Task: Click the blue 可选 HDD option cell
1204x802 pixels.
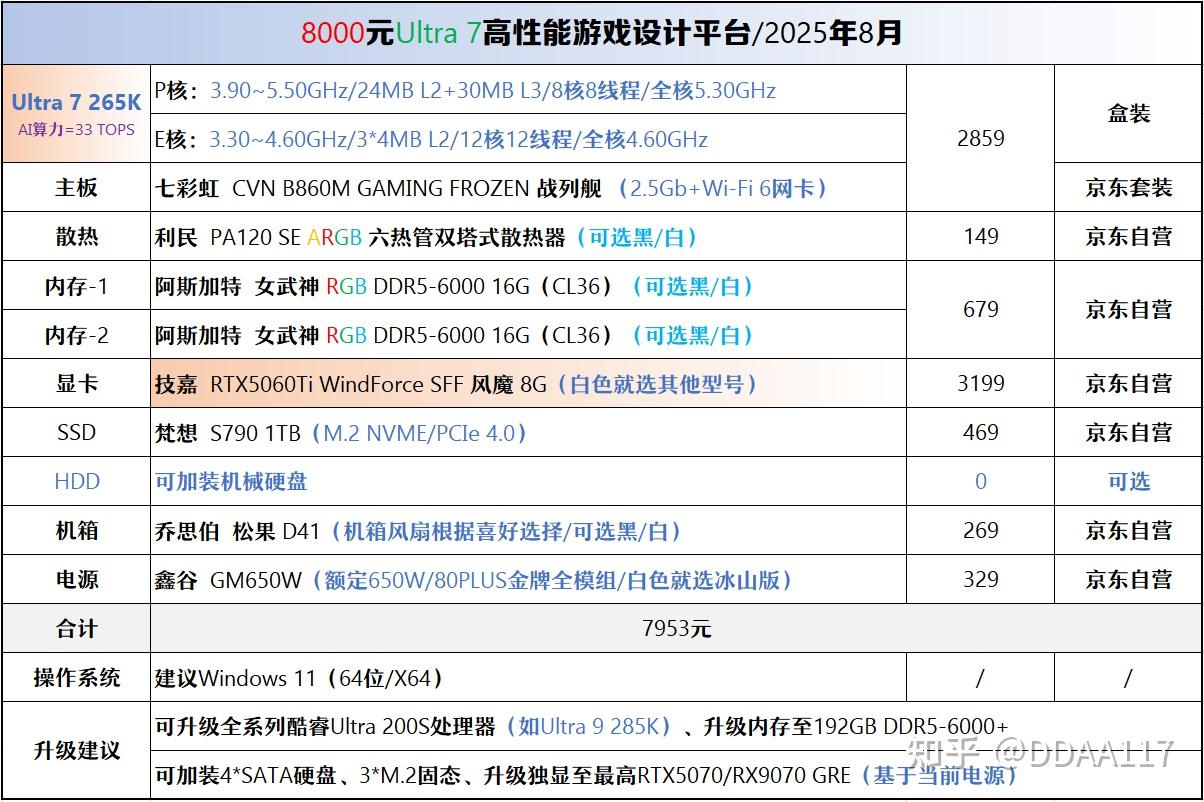Action: click(1128, 481)
